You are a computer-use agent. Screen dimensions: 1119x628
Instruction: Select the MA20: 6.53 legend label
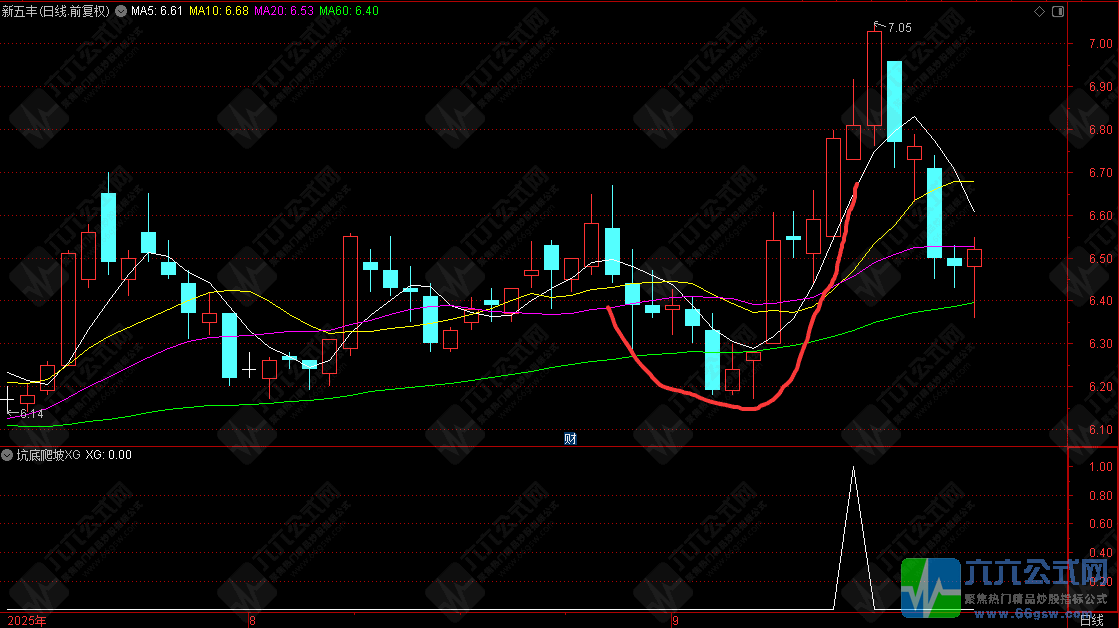[284, 11]
